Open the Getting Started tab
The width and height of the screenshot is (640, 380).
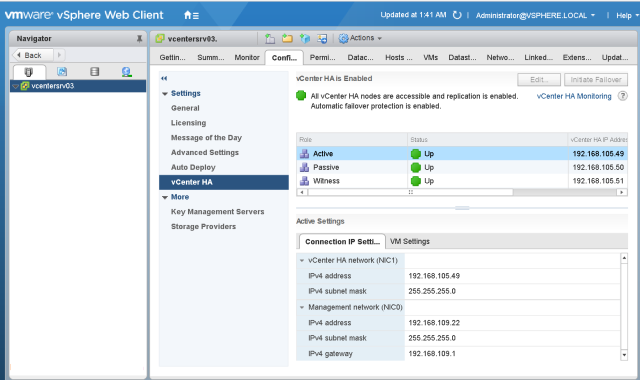click(x=172, y=58)
